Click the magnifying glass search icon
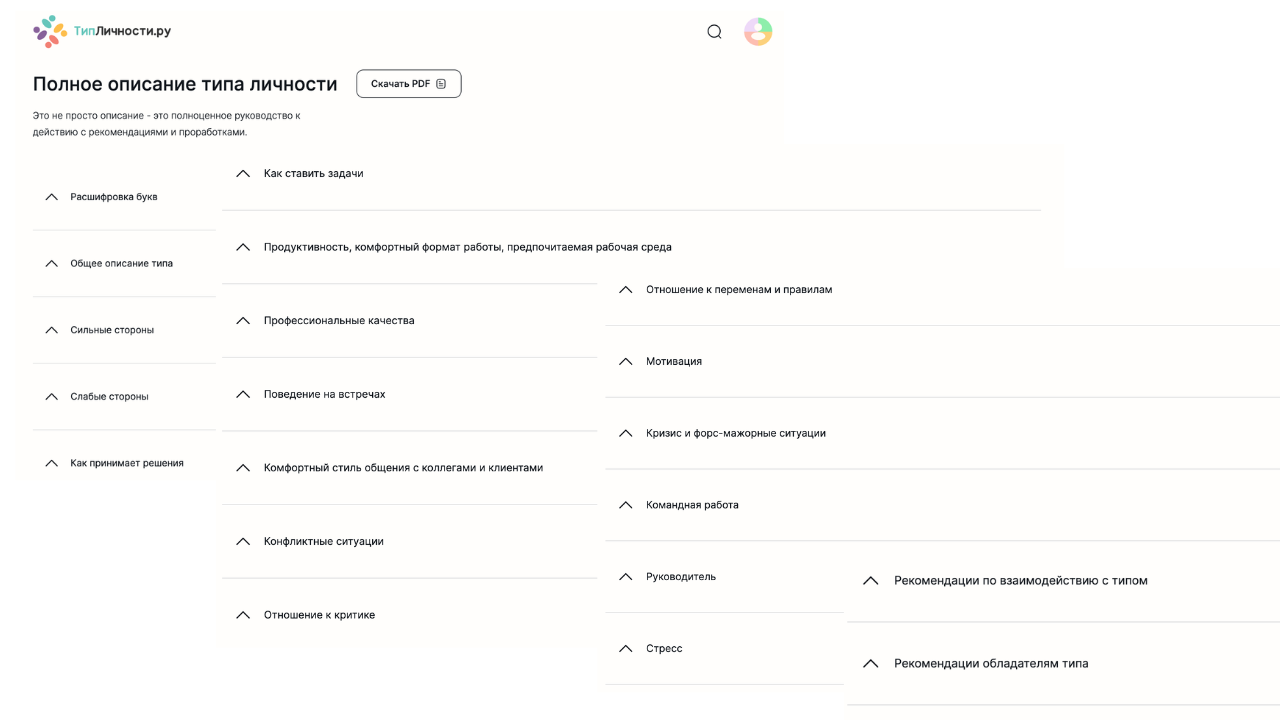This screenshot has width=1280, height=720. click(714, 32)
